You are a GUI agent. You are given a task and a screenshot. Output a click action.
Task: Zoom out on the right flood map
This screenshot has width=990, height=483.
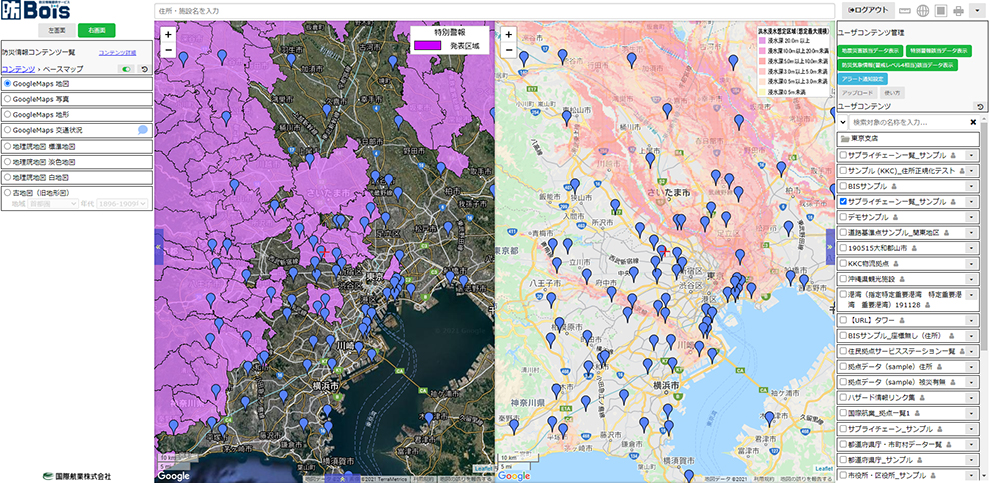(509, 51)
